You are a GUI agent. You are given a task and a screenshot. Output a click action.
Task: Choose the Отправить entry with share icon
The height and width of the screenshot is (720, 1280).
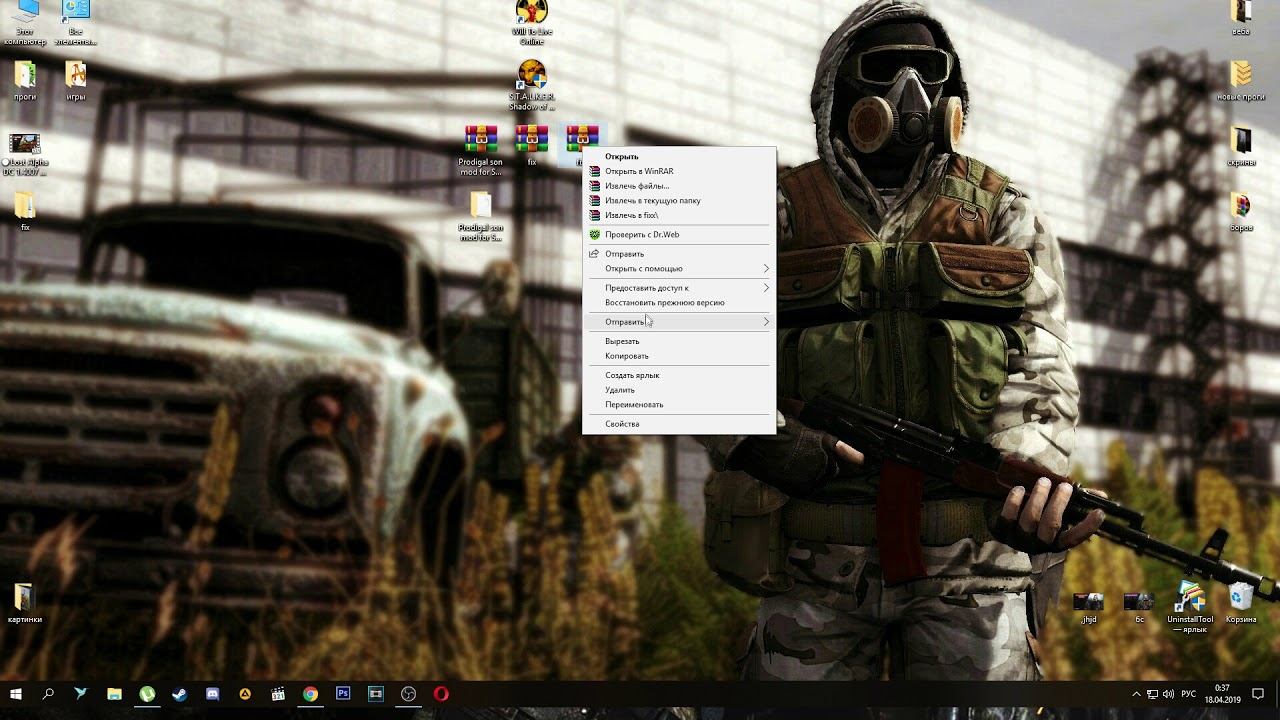(679, 254)
